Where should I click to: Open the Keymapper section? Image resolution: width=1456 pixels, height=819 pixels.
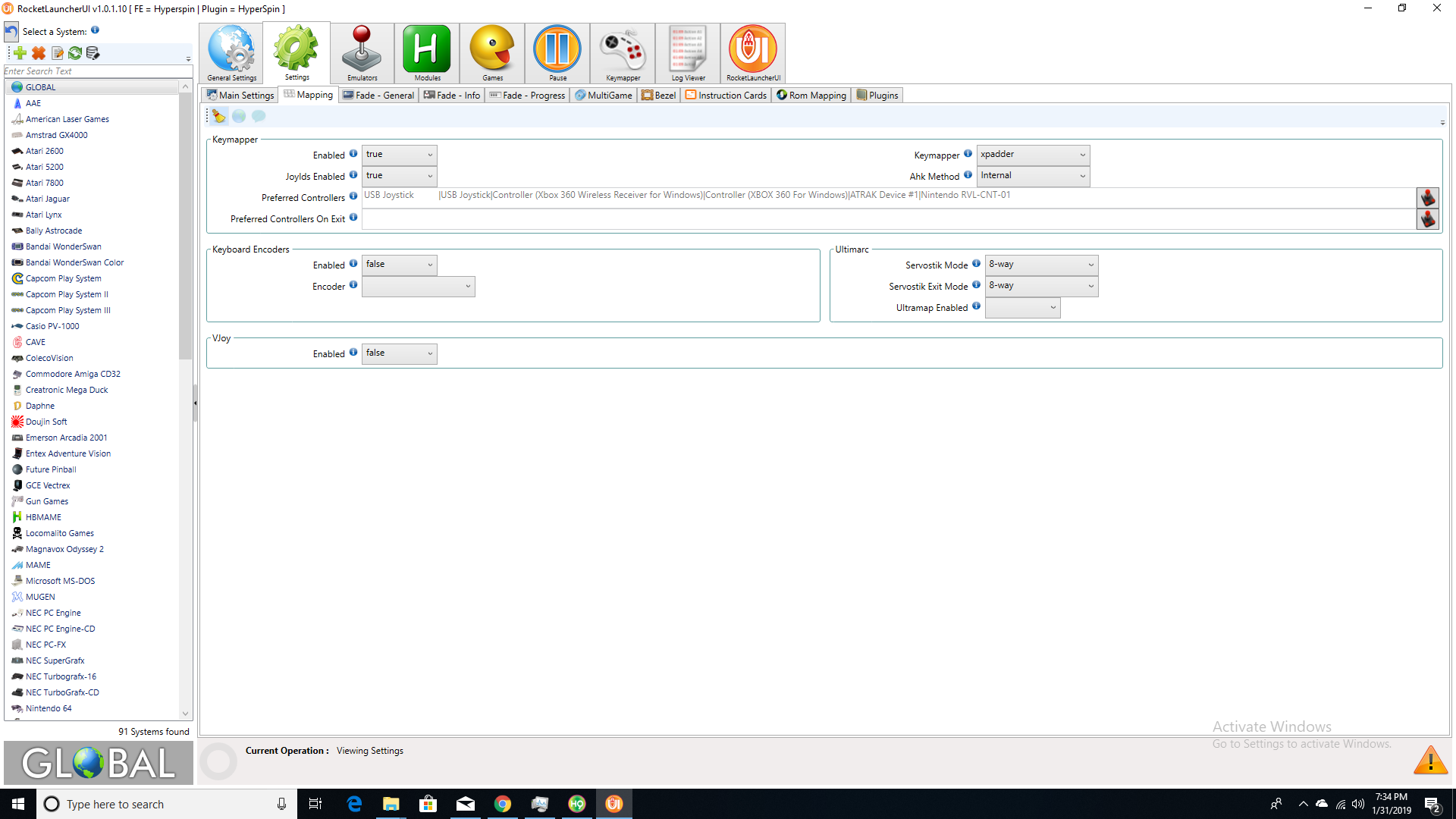[622, 53]
